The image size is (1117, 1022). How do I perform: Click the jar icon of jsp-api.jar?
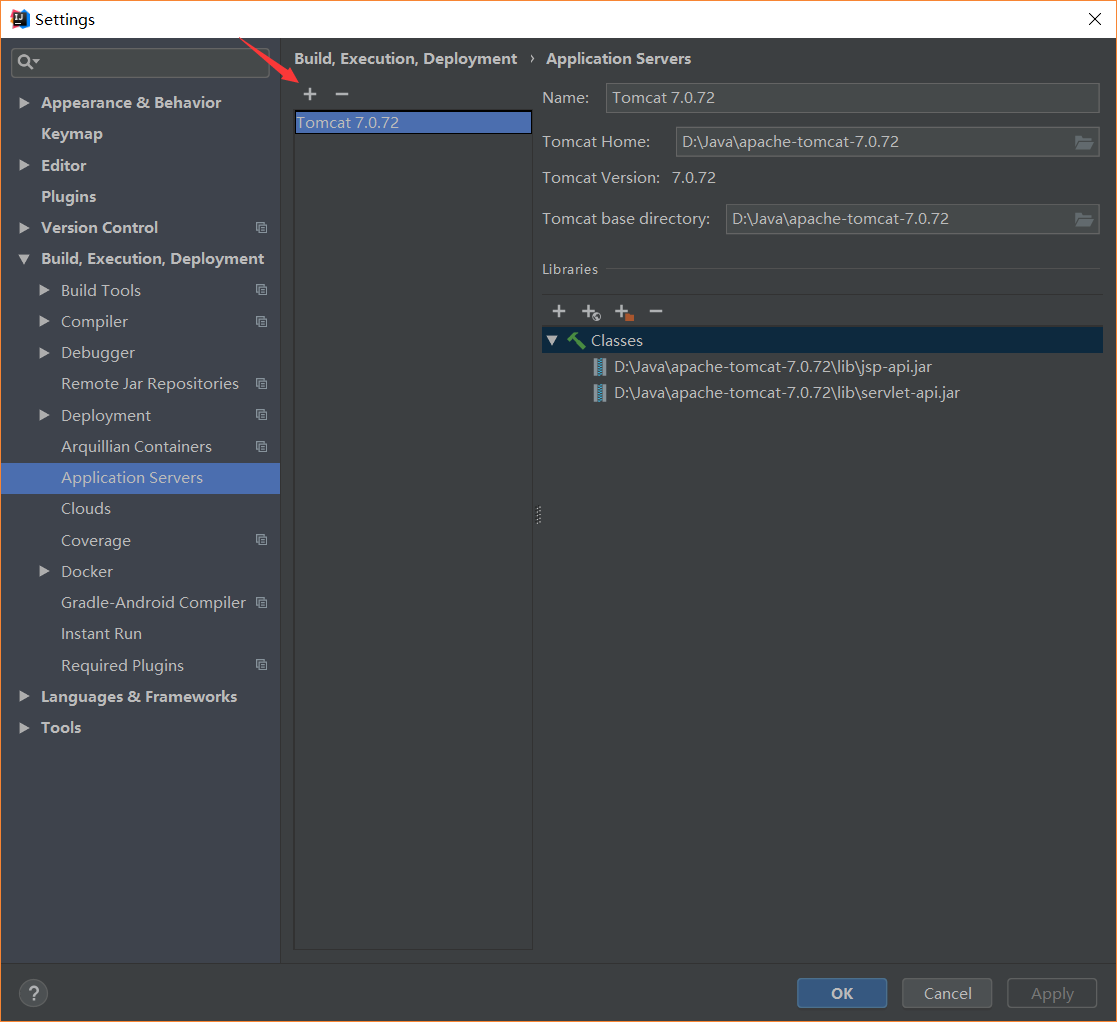(x=600, y=367)
